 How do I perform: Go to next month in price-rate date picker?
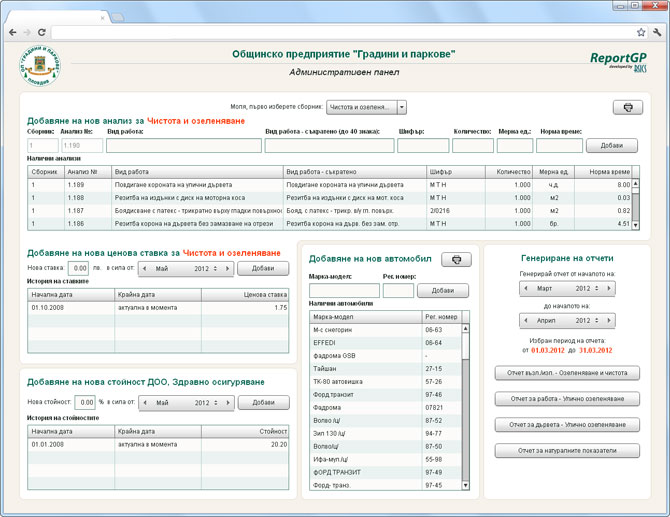(x=227, y=268)
